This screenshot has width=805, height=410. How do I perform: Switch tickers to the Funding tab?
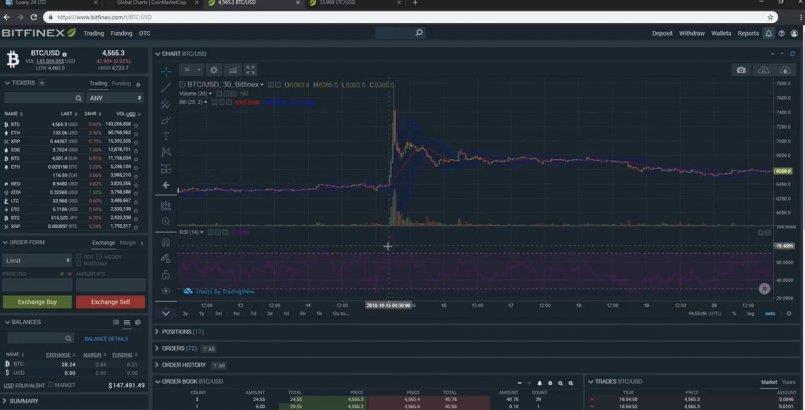pos(122,83)
